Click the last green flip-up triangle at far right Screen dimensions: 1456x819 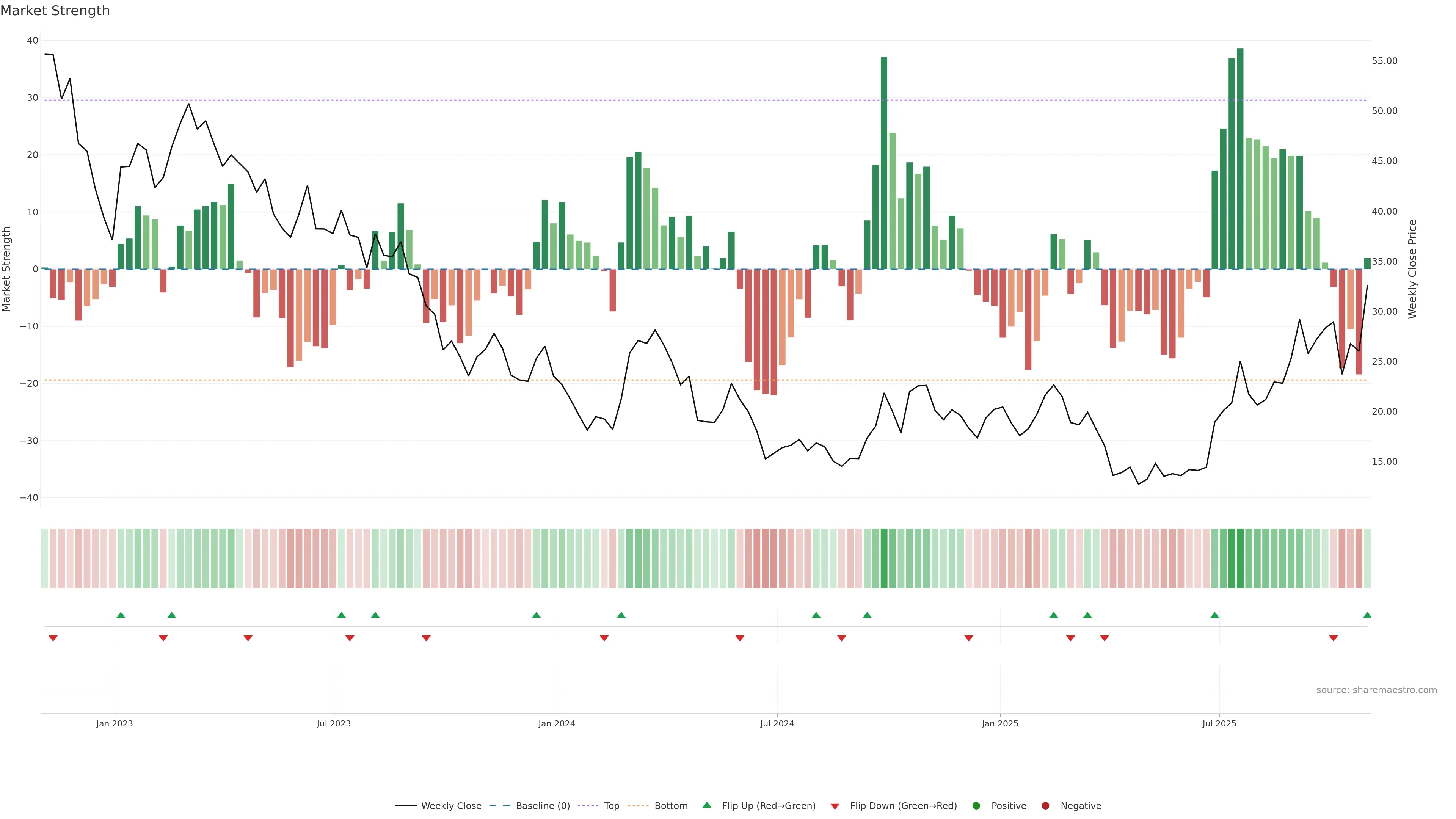coord(1367,615)
